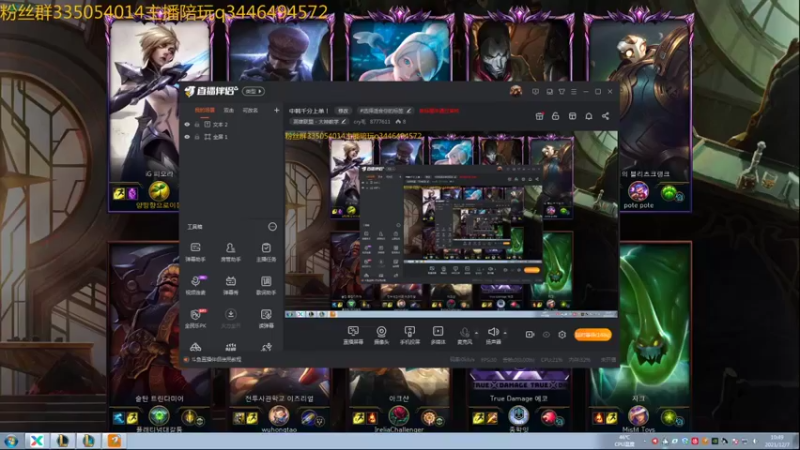The width and height of the screenshot is (800, 450).
Task: Add a 摄像头 camera source
Action: tap(381, 335)
